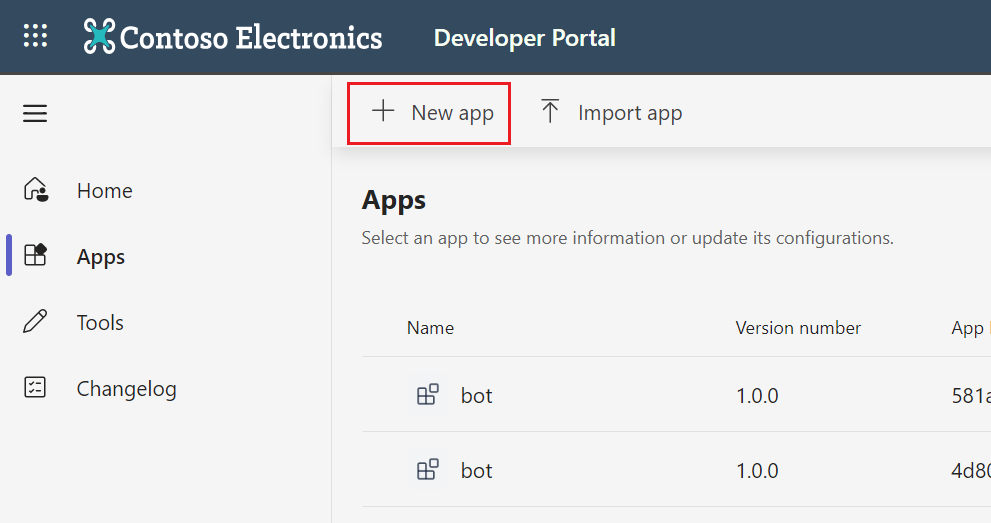This screenshot has height=523, width=991.
Task: Click app icon of first bot row
Action: tap(428, 395)
